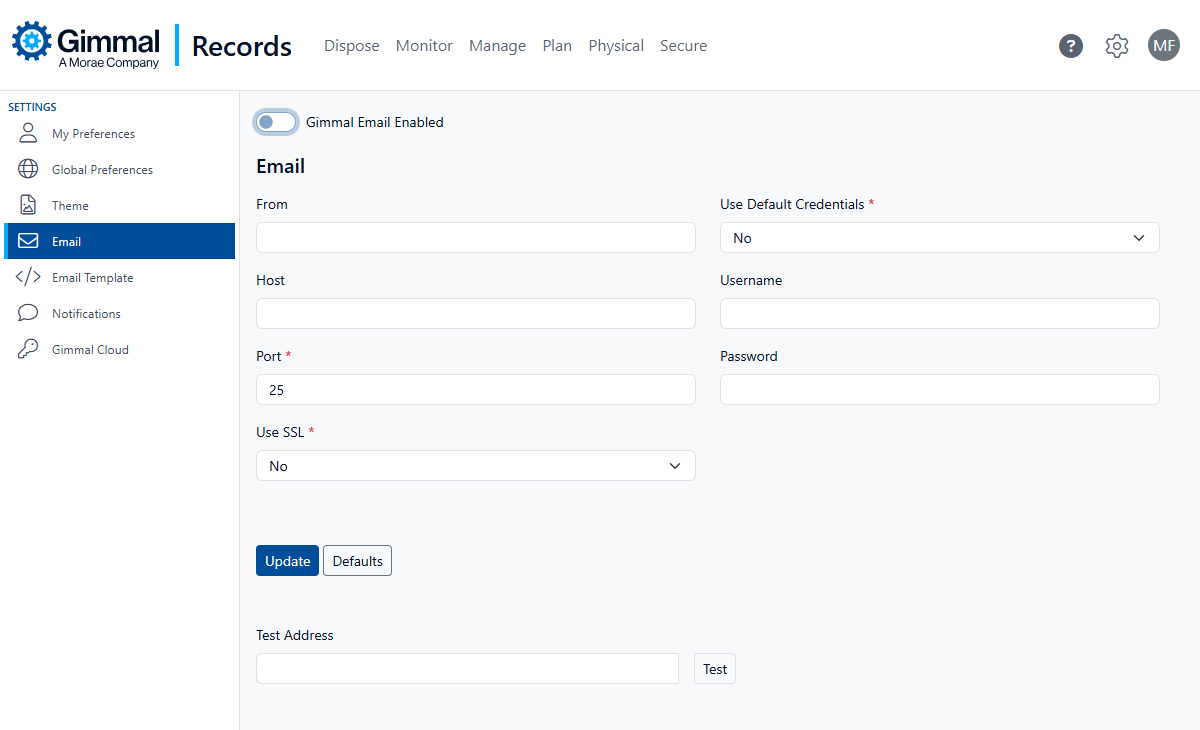
Task: Open Email Template code icon
Action: coord(28,278)
